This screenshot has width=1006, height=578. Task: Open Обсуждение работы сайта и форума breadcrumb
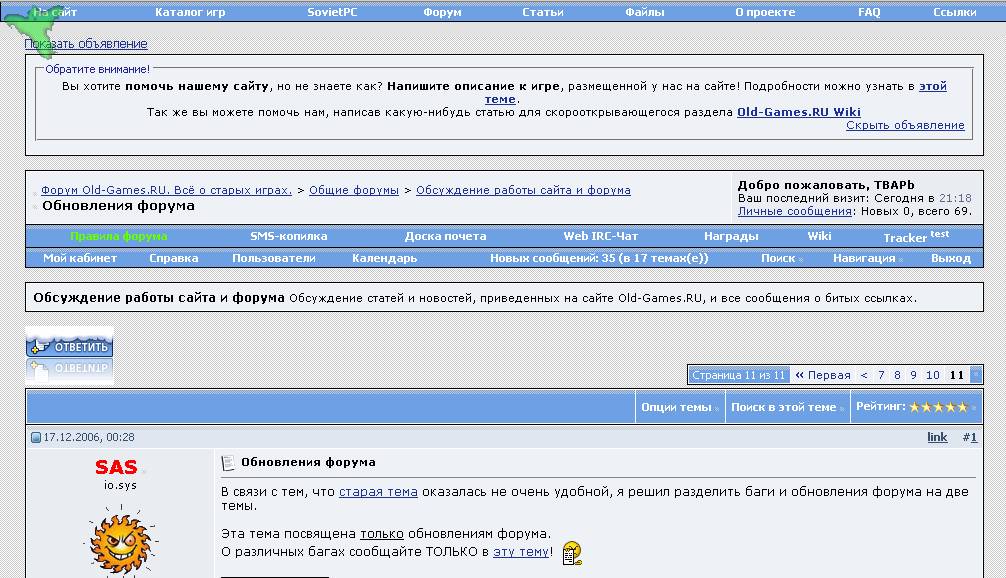(x=523, y=190)
